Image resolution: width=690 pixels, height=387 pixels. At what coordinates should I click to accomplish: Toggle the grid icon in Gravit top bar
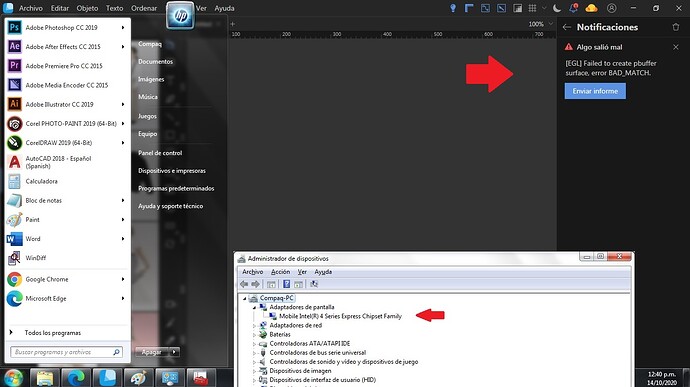[x=532, y=8]
